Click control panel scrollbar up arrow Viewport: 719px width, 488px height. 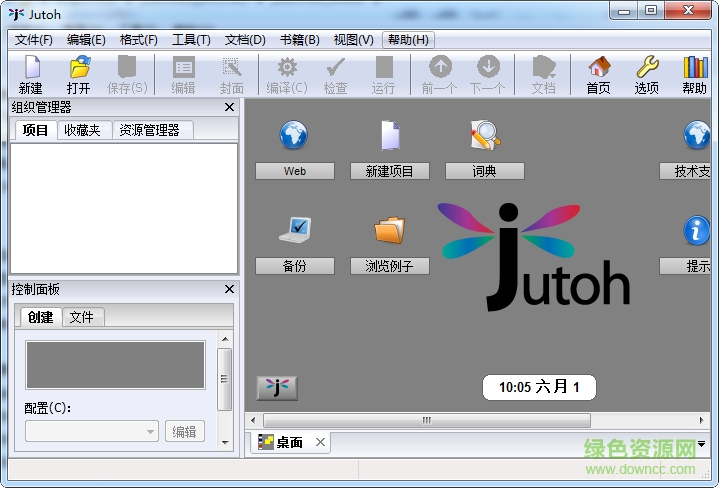tap(225, 339)
